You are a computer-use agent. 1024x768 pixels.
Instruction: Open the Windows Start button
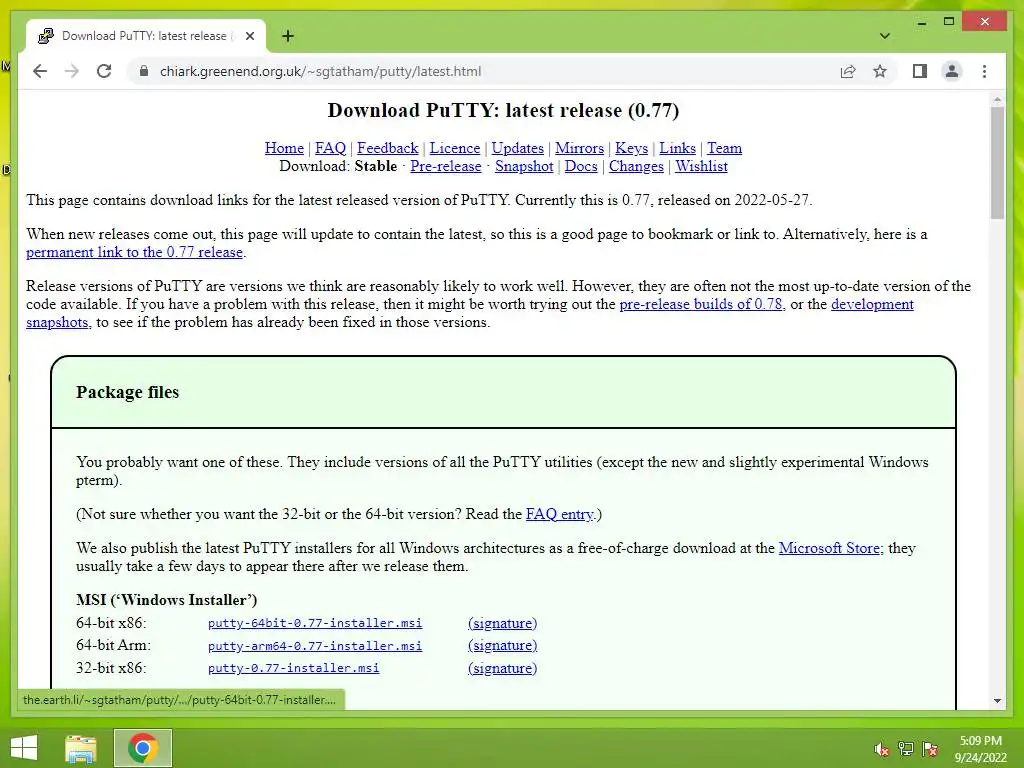coord(24,748)
